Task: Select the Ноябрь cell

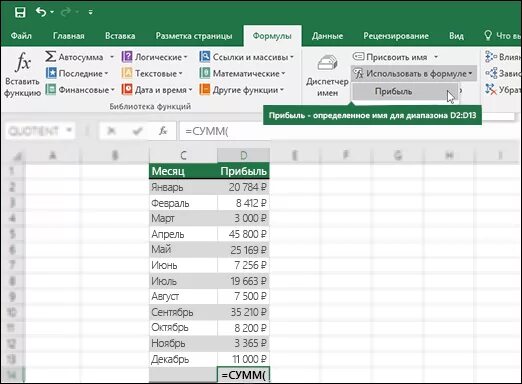Action: click(183, 343)
